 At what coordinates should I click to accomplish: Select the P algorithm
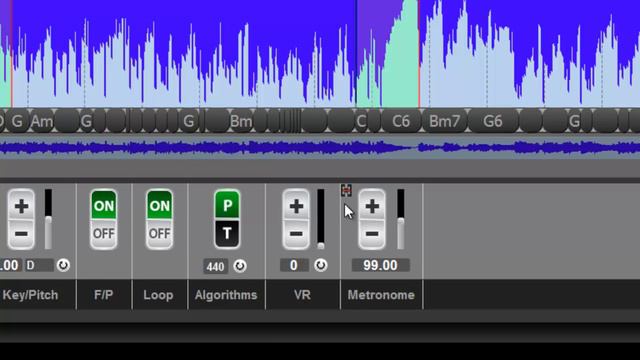tap(227, 205)
